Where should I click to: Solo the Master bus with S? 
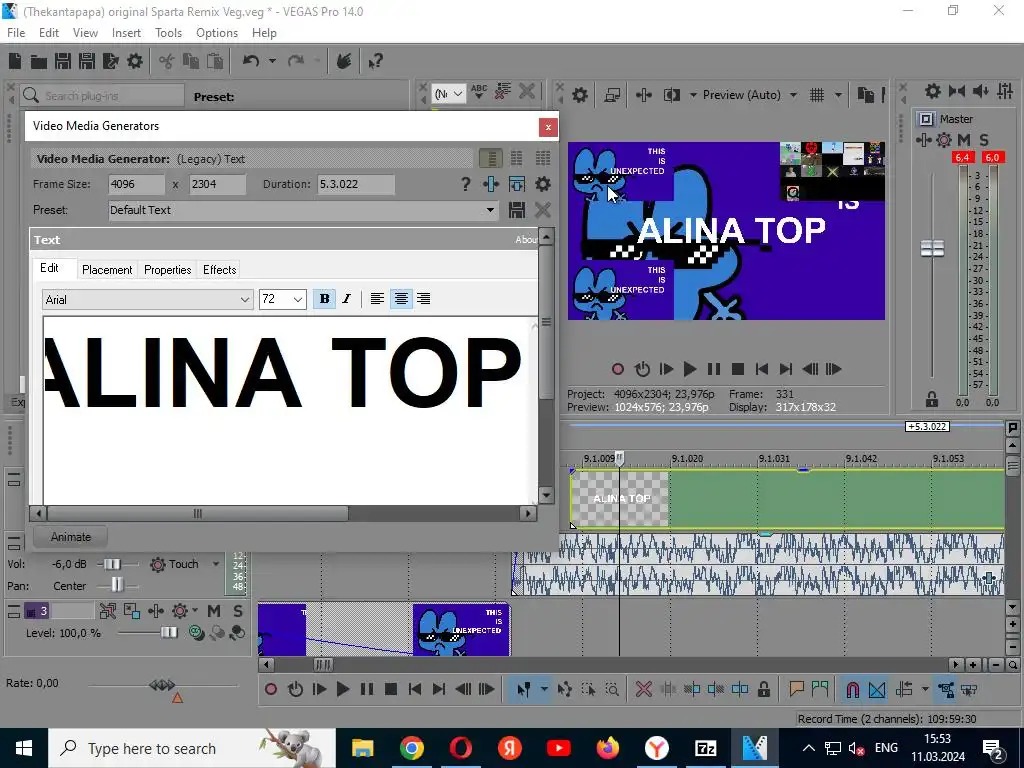click(984, 139)
